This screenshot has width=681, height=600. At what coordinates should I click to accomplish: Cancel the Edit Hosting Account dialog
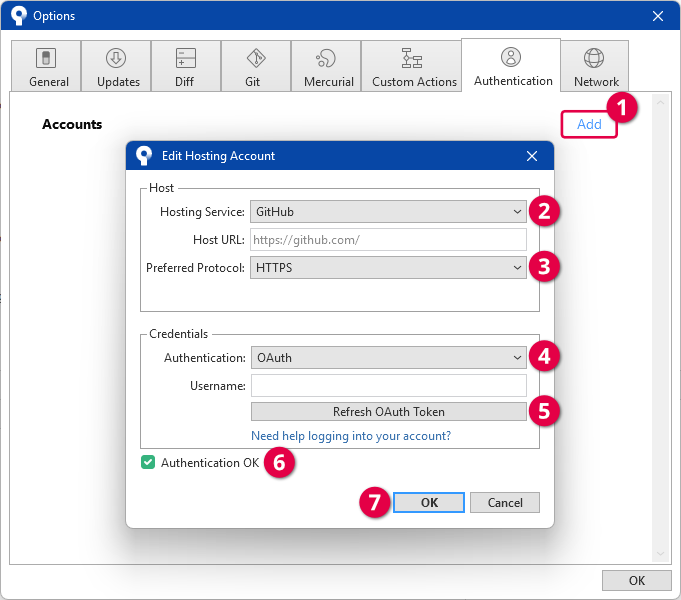(505, 503)
